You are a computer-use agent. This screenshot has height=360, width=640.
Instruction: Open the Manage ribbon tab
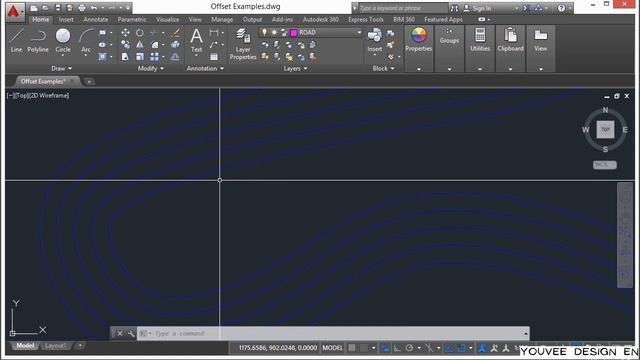tap(222, 20)
